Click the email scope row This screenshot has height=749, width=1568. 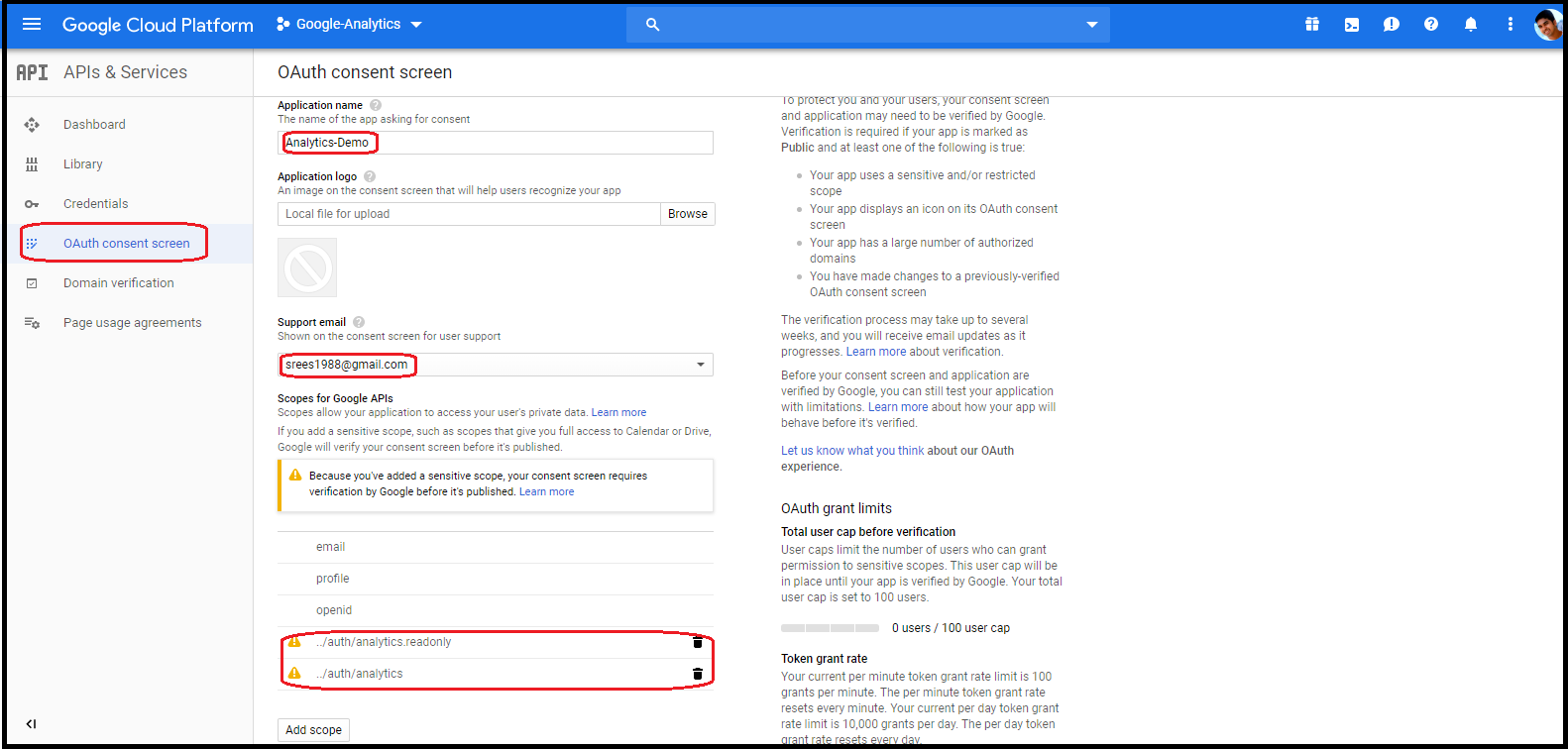pyautogui.click(x=496, y=547)
